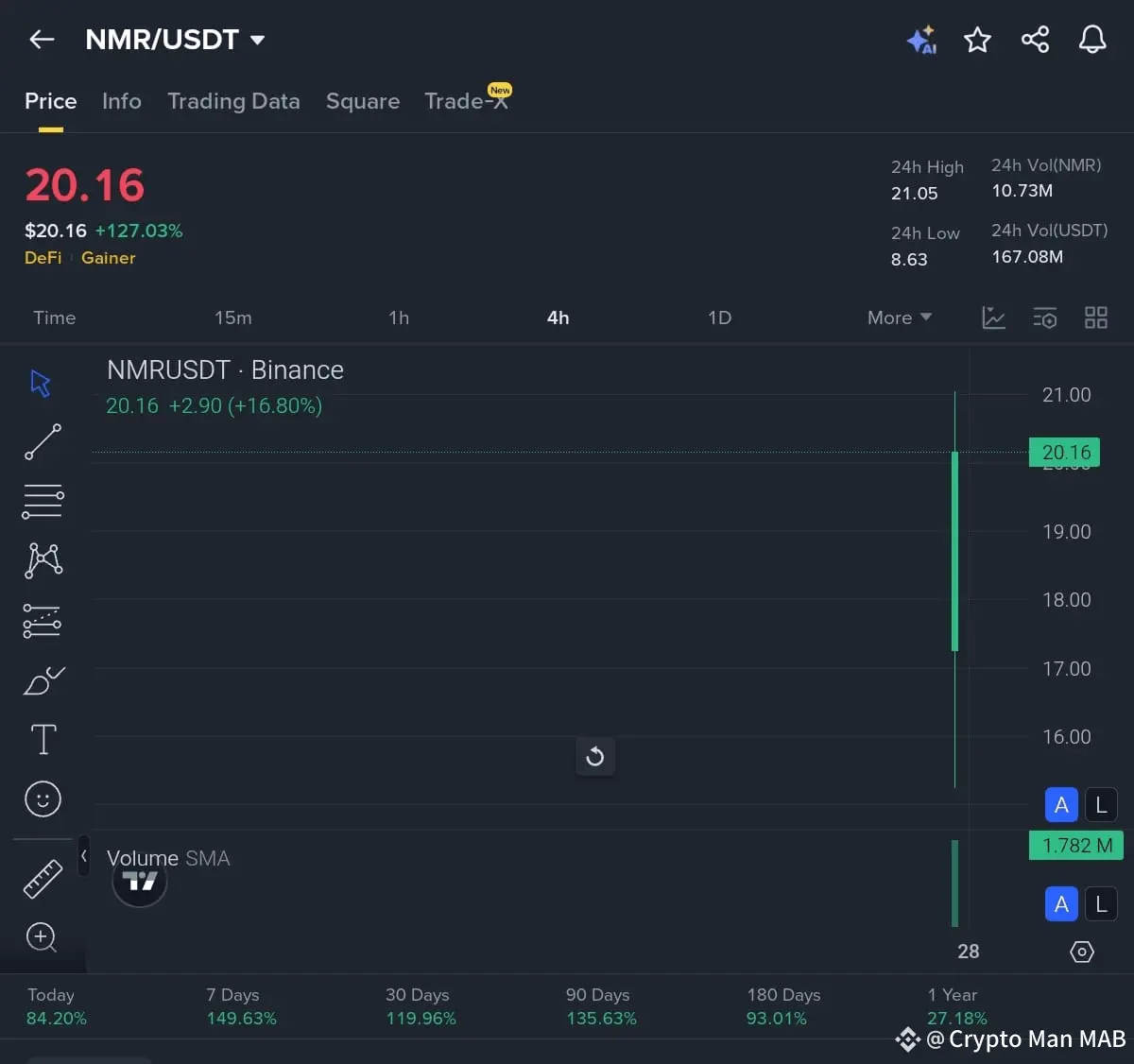The image size is (1134, 1064).
Task: Open the grid layout icon
Action: (x=1095, y=317)
